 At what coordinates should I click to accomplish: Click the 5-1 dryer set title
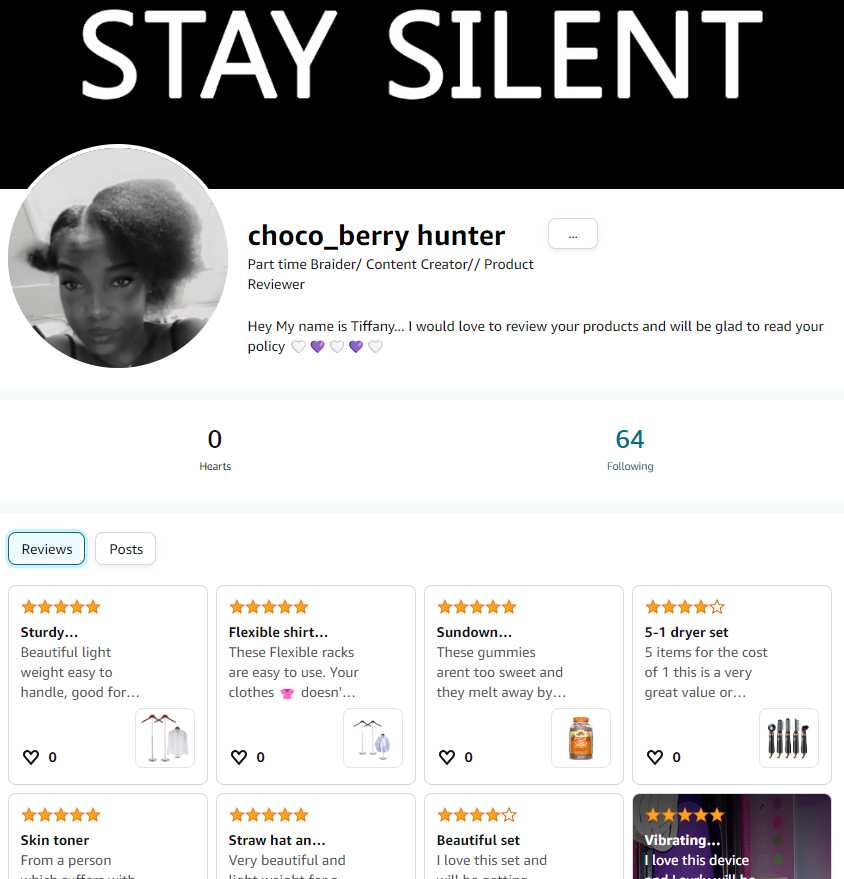(x=686, y=632)
